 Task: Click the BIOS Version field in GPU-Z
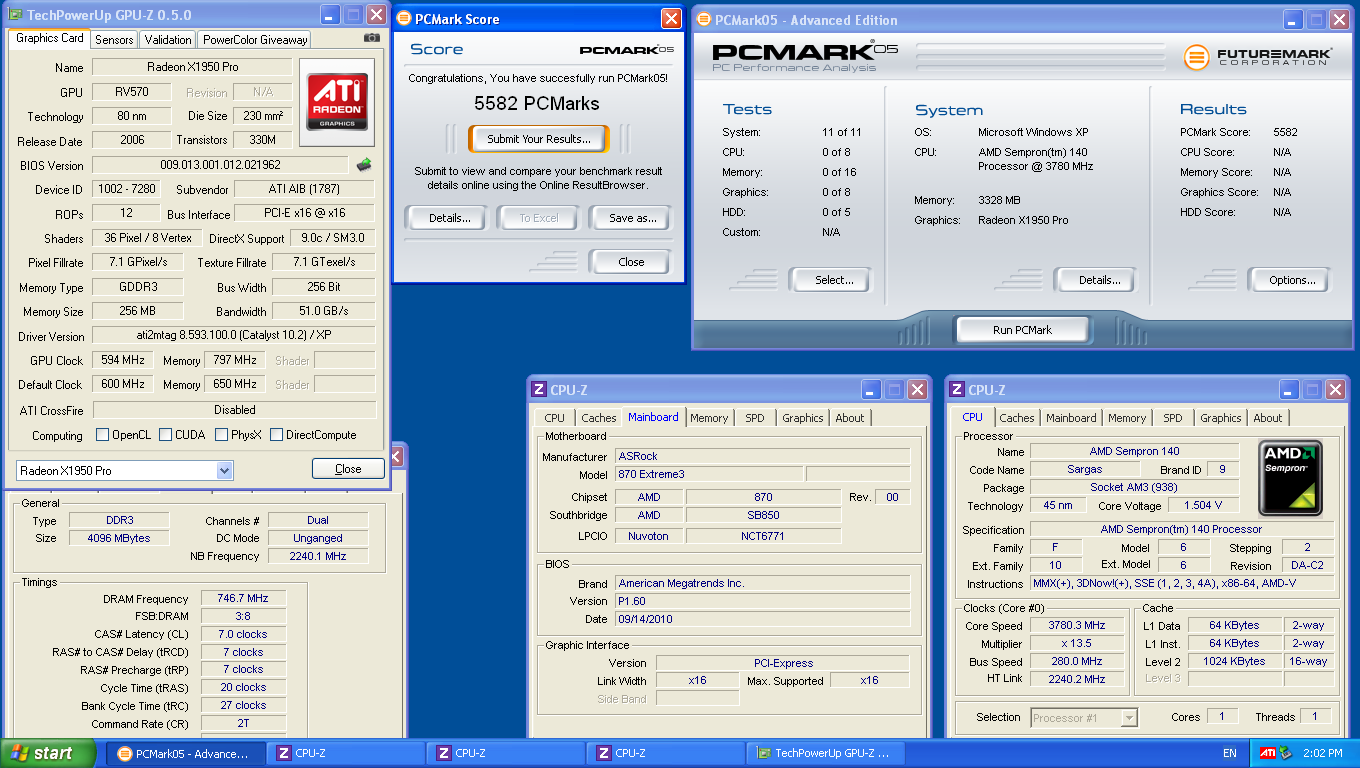(221, 165)
